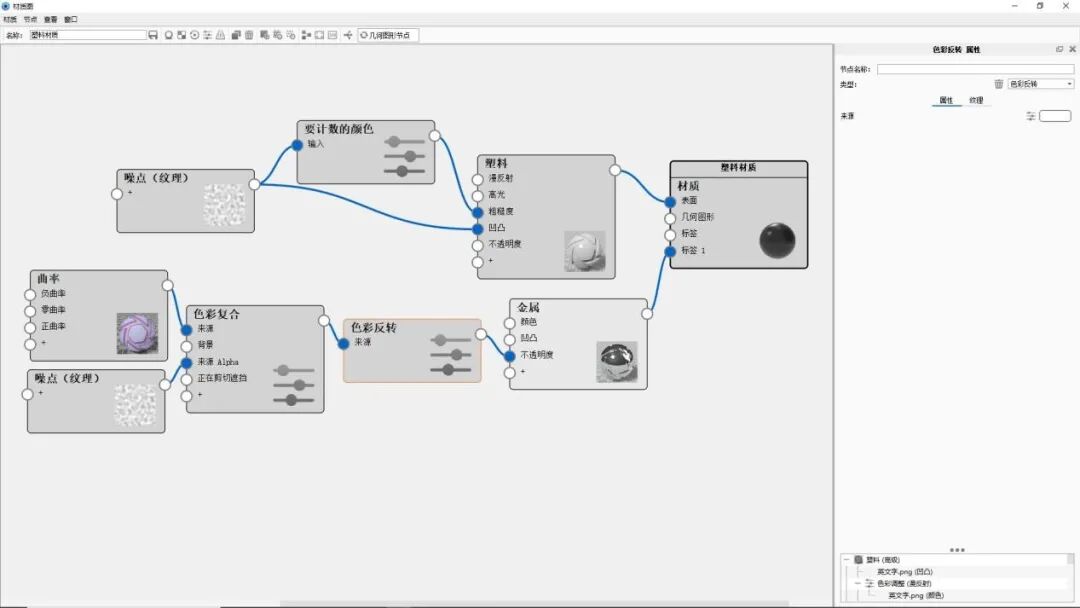Collapse the 塑料 (吸收) tree branch

pos(846,560)
